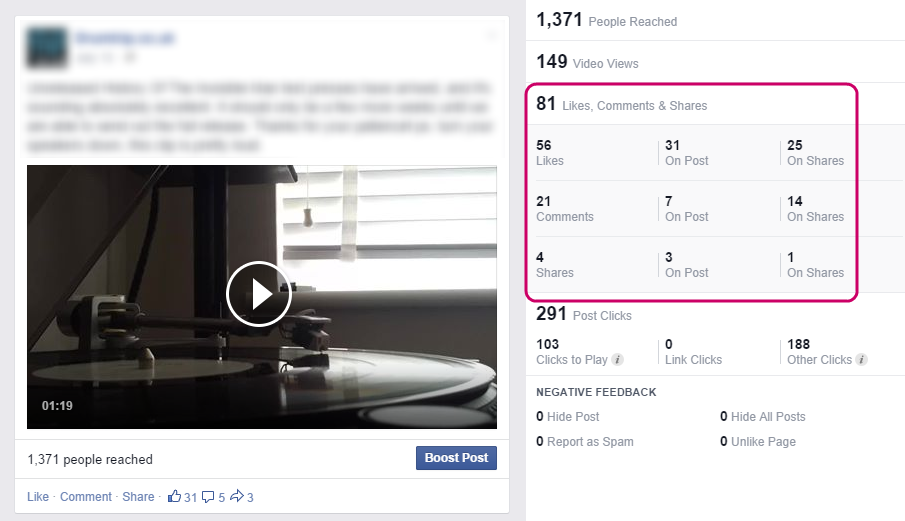This screenshot has width=905, height=521.
Task: Open the post options arrow at top right
Action: point(492,35)
